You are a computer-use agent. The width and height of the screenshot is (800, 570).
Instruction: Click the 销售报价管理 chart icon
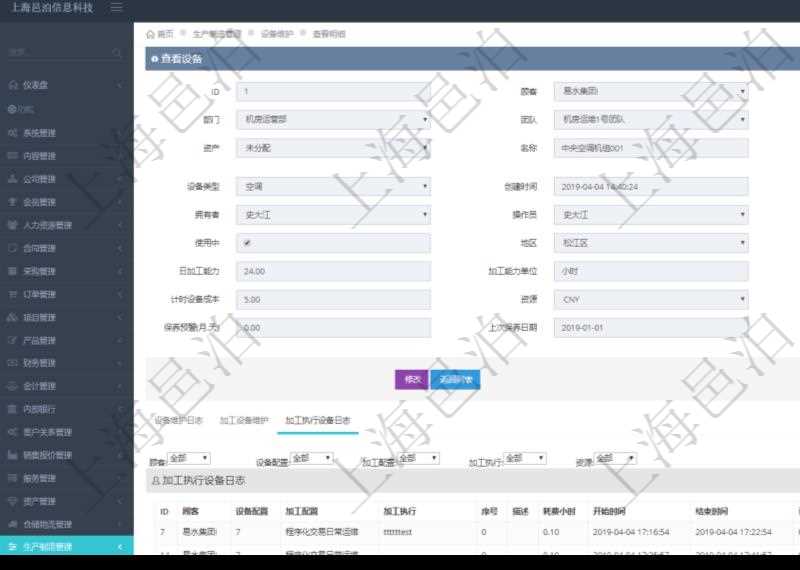pos(13,455)
